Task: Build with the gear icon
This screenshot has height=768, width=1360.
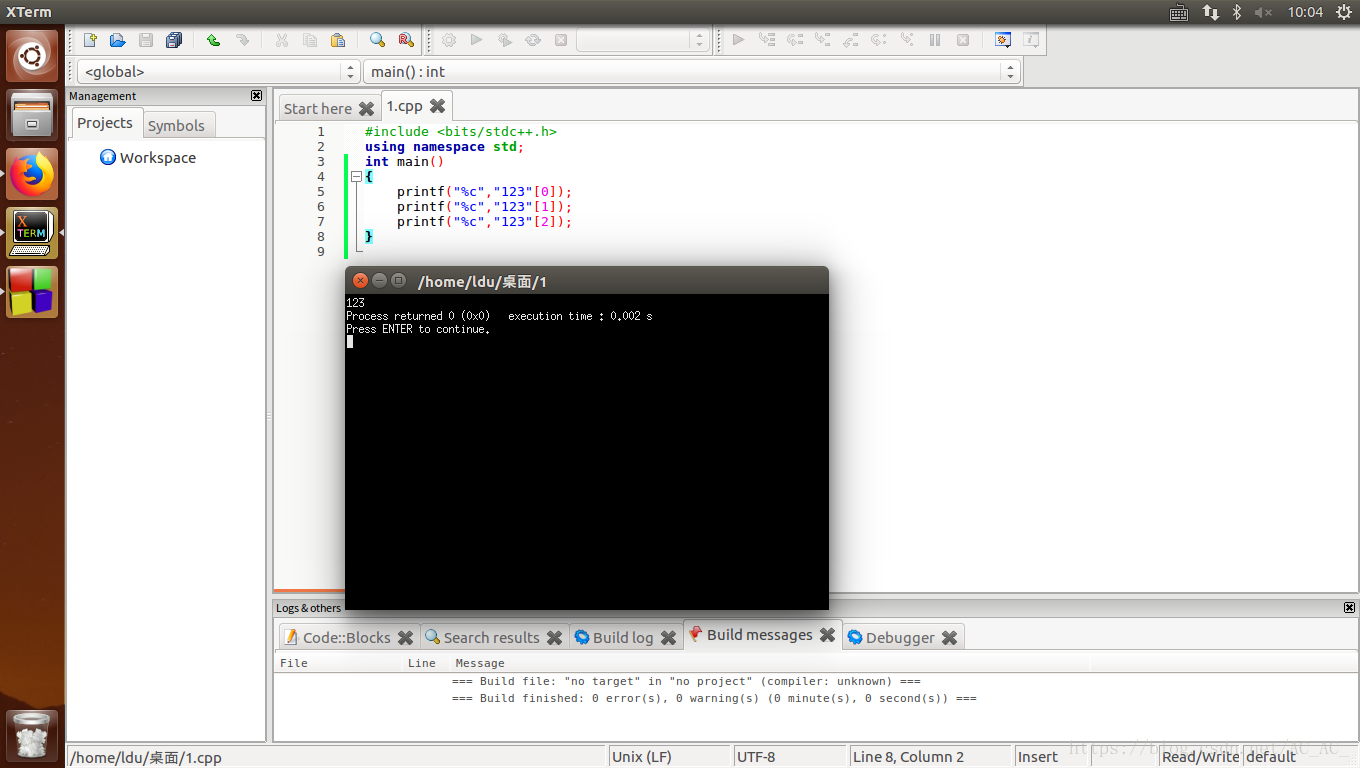Action: (x=449, y=40)
